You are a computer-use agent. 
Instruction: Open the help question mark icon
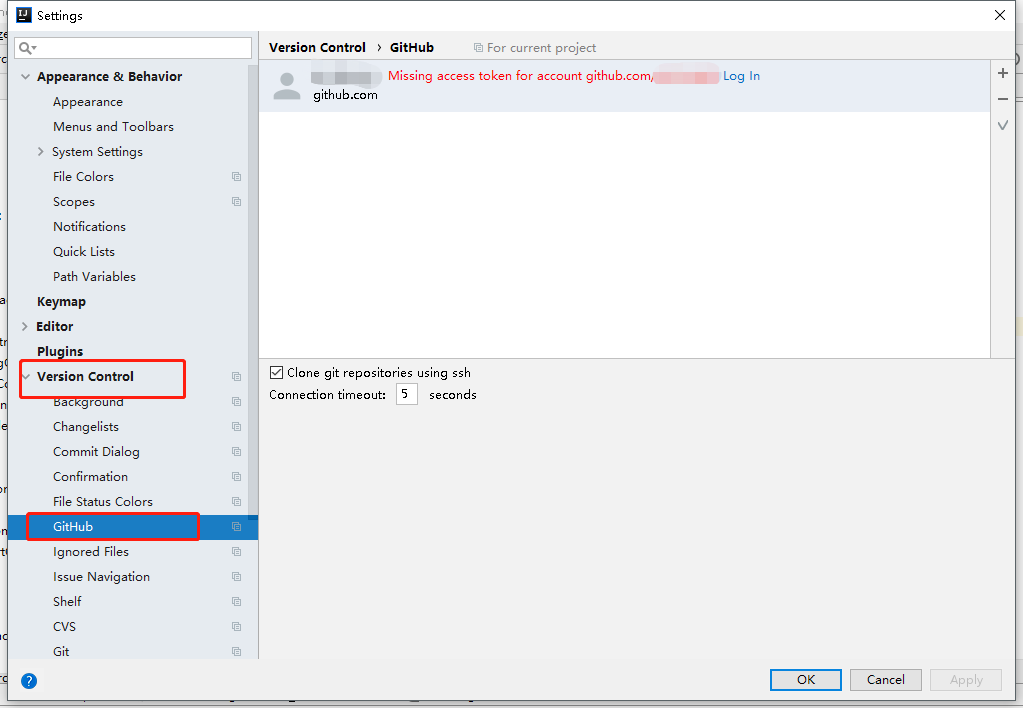pos(29,681)
